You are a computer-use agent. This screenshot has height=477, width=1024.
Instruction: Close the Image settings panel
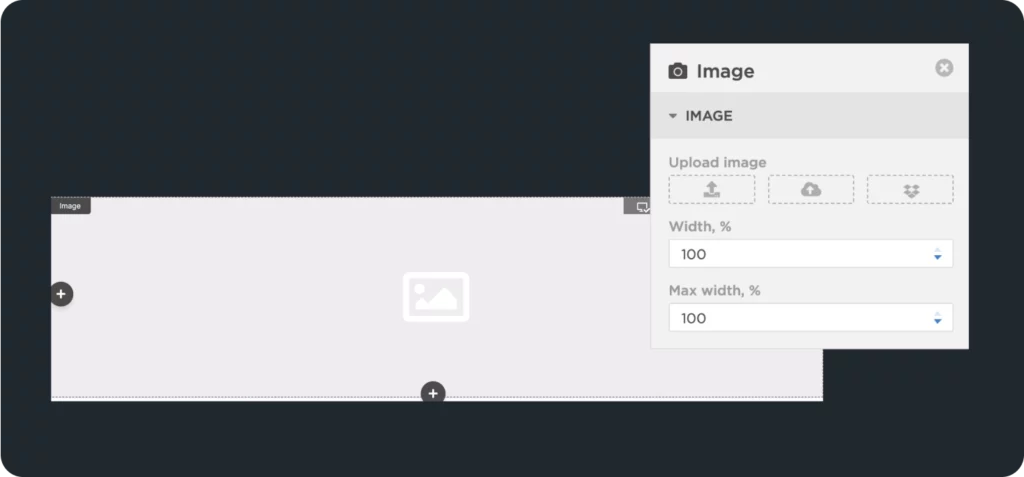(x=944, y=68)
